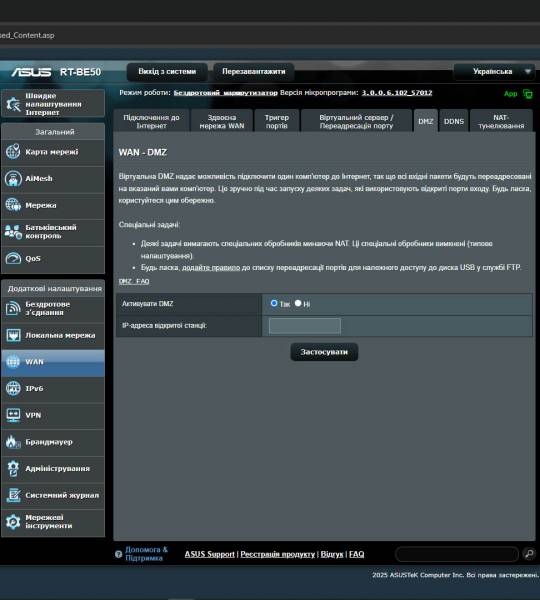Open the Карта мережі network map icon
Viewport: 540px width, 600px height.
(x=13, y=152)
